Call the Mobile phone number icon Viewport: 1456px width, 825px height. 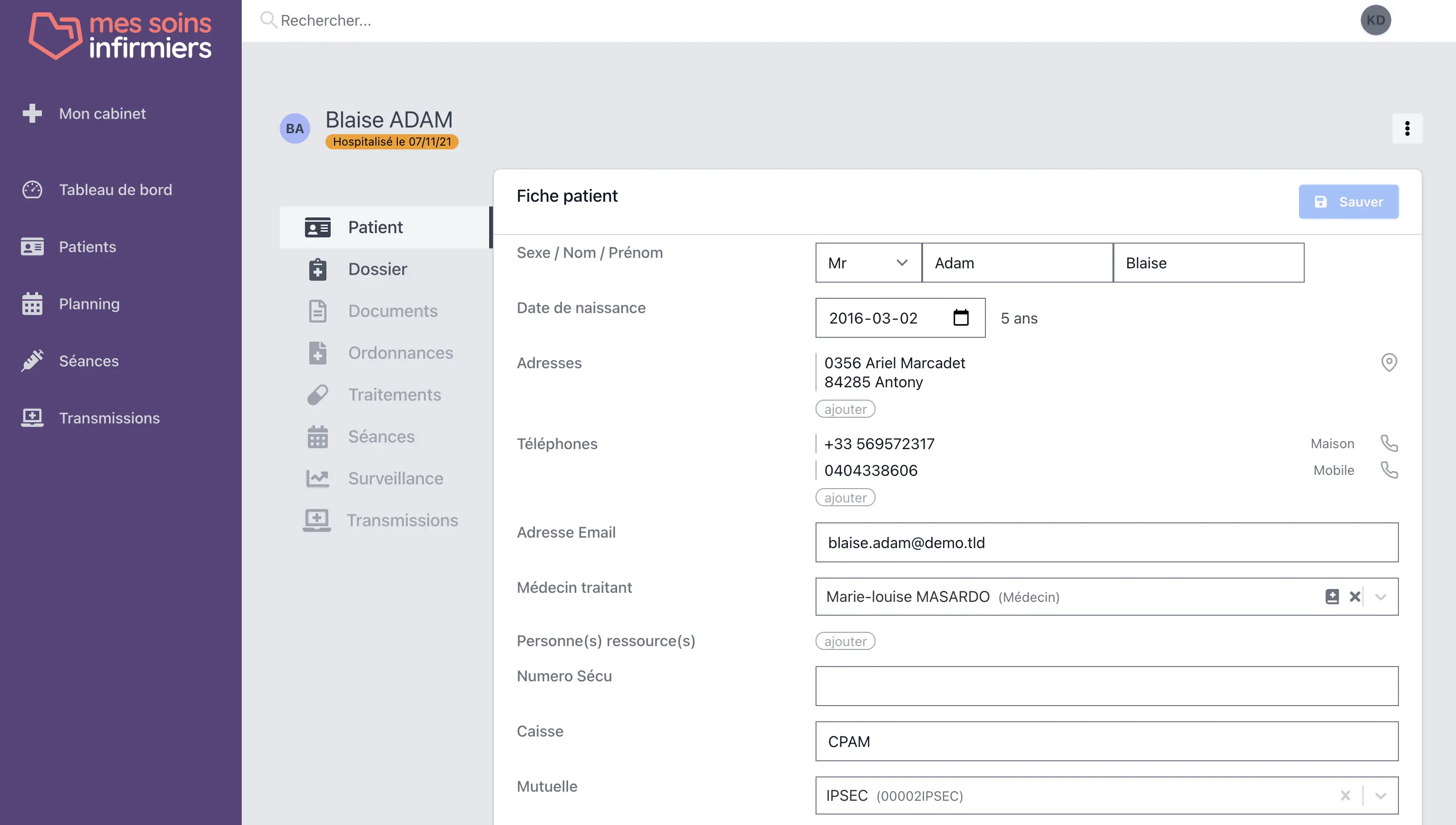[1389, 470]
